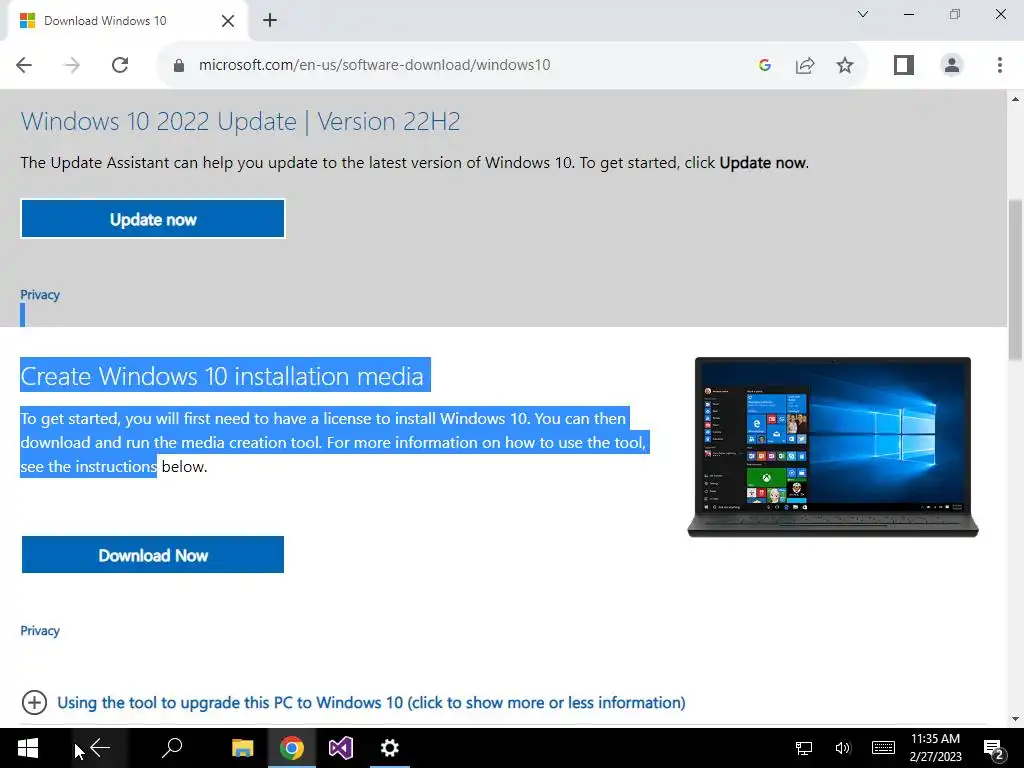The width and height of the screenshot is (1024, 768).
Task: Expand Using the tool to upgrade this PC
Action: [x=371, y=703]
